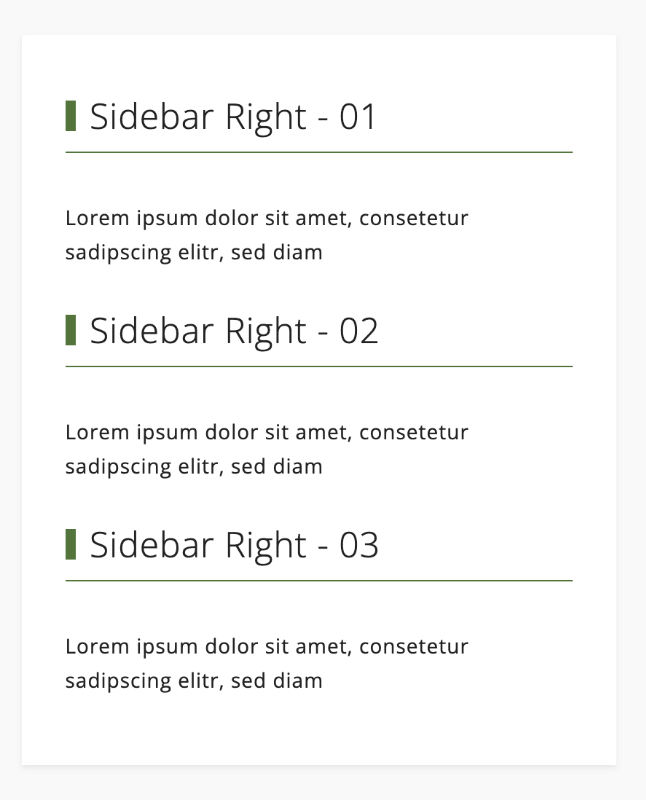
Task: Click the green divider under Sidebar Right - 02
Action: coord(319,366)
